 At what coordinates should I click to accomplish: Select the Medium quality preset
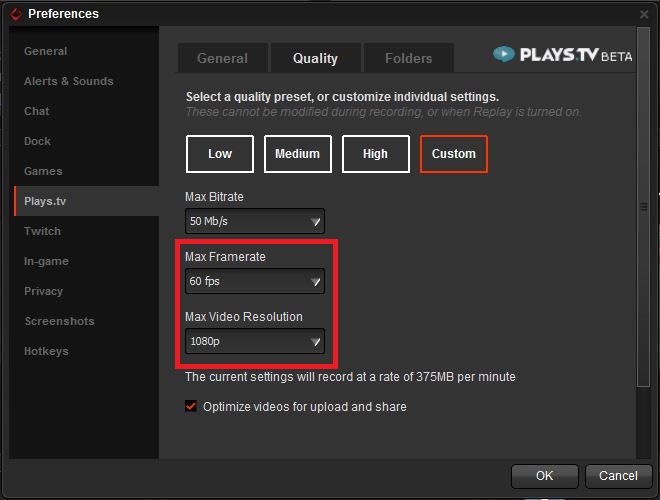[298, 154]
